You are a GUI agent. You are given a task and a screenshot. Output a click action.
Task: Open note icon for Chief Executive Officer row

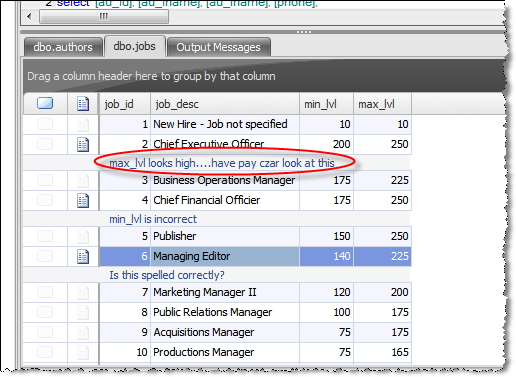point(83,145)
